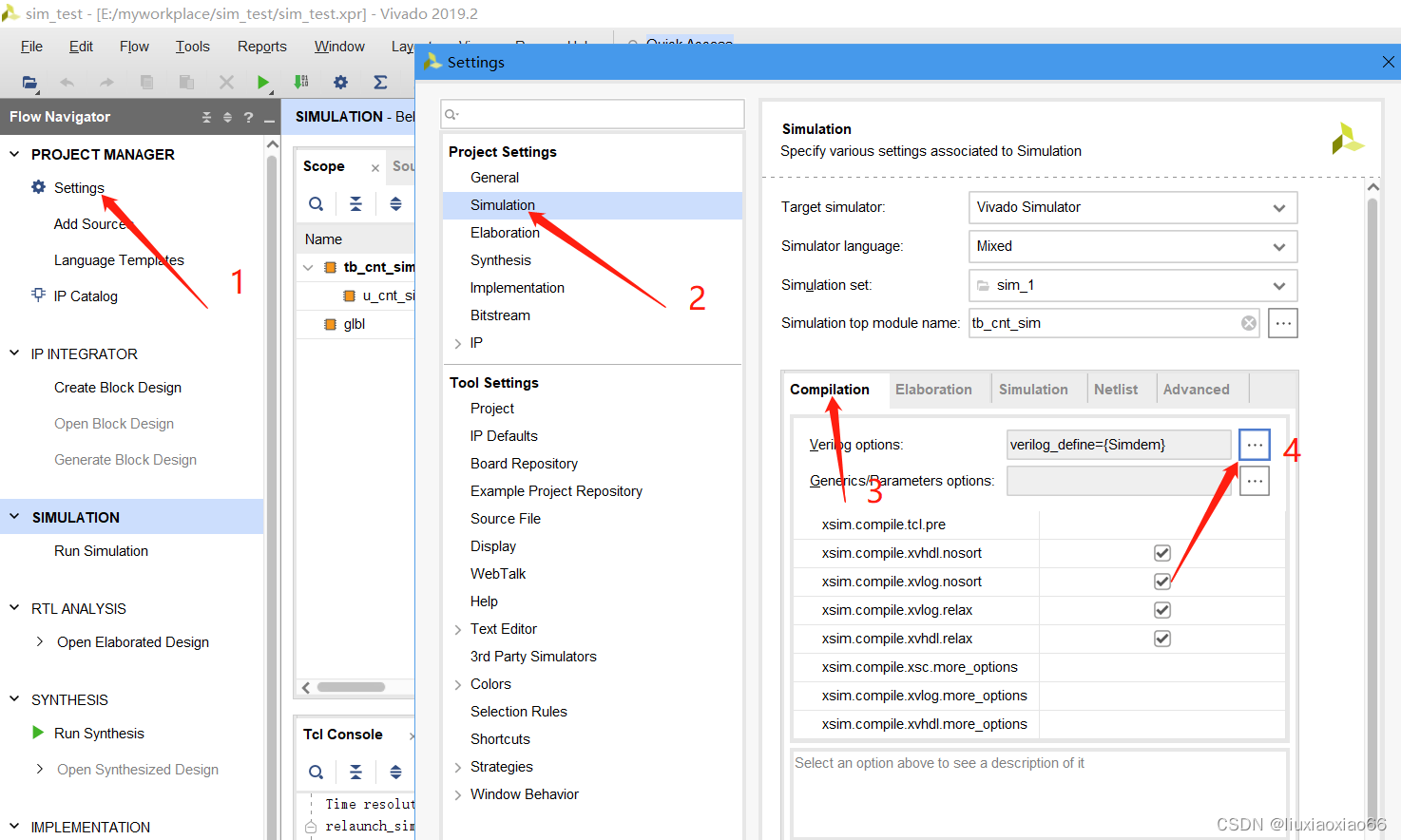Open Target simulator dropdown

pyautogui.click(x=1133, y=207)
